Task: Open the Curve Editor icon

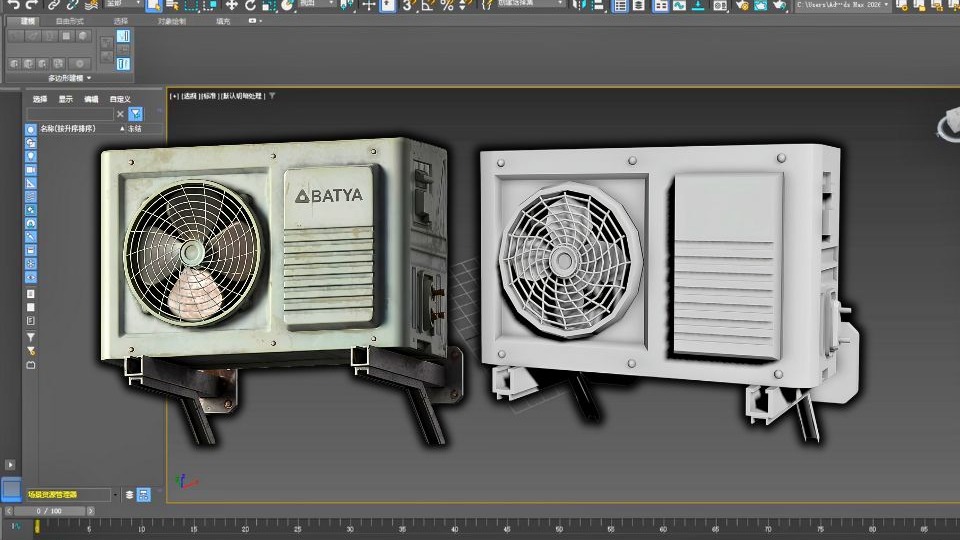Action: point(679,5)
